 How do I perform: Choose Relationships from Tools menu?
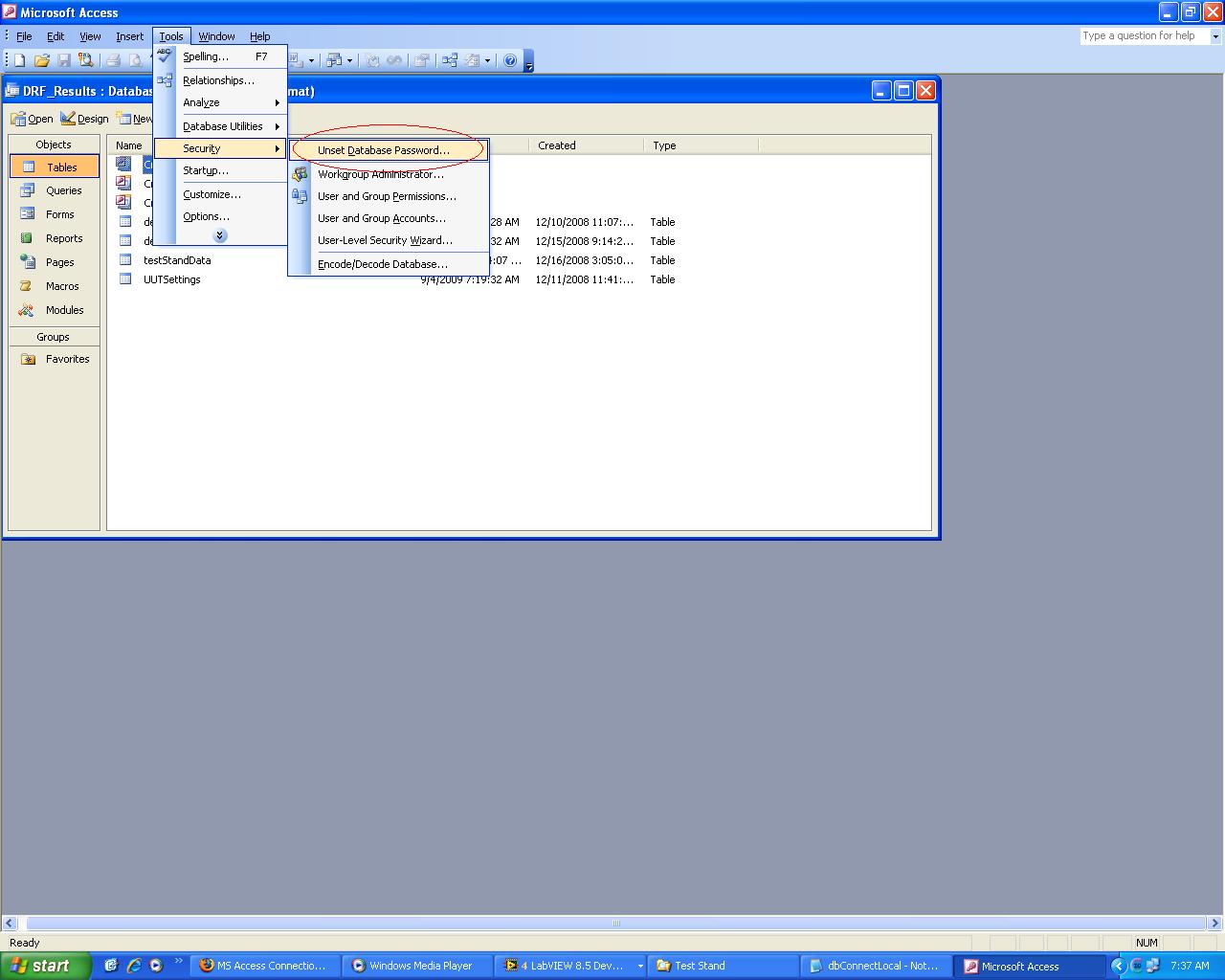coord(221,80)
